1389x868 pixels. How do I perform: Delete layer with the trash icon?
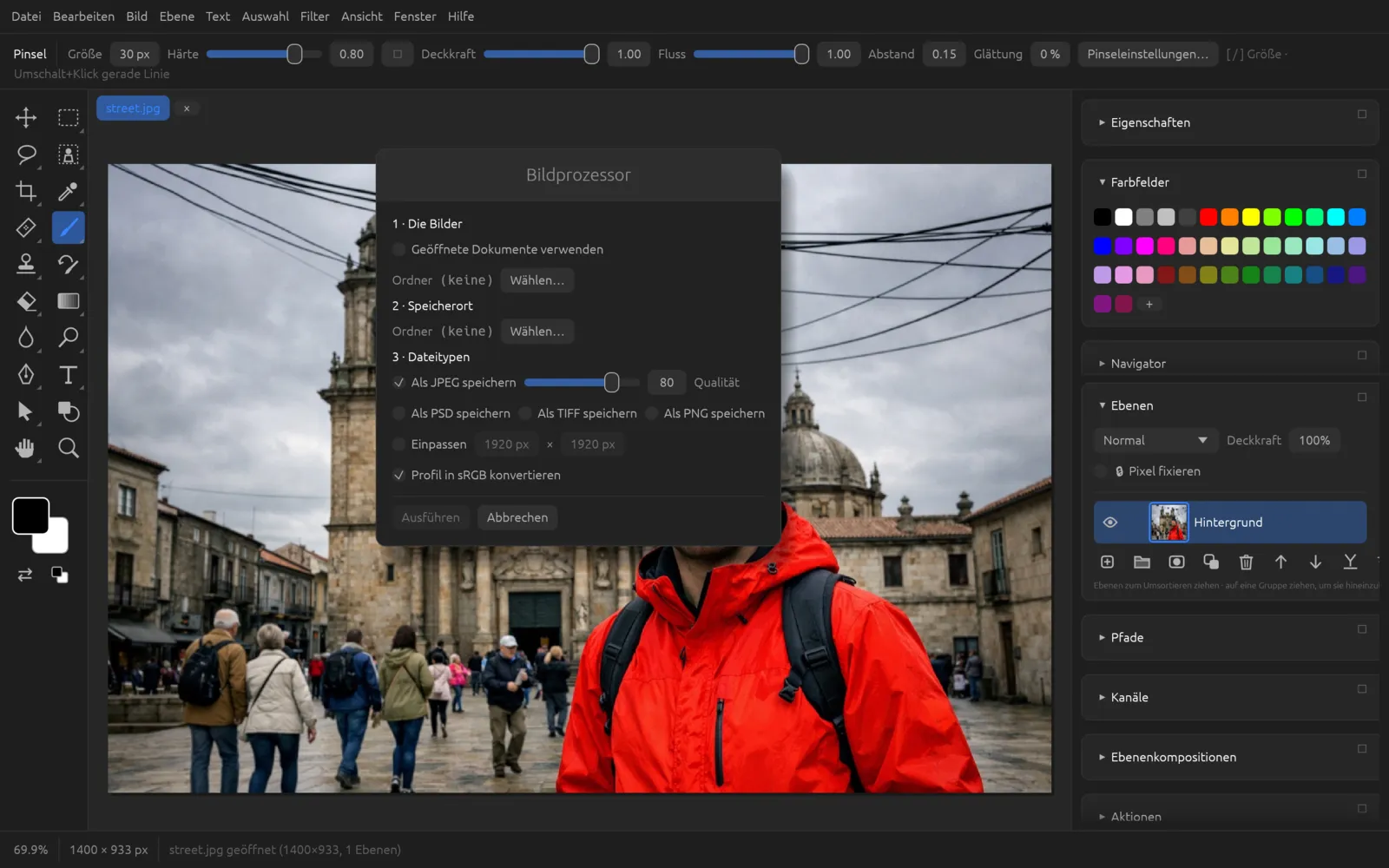click(x=1246, y=562)
